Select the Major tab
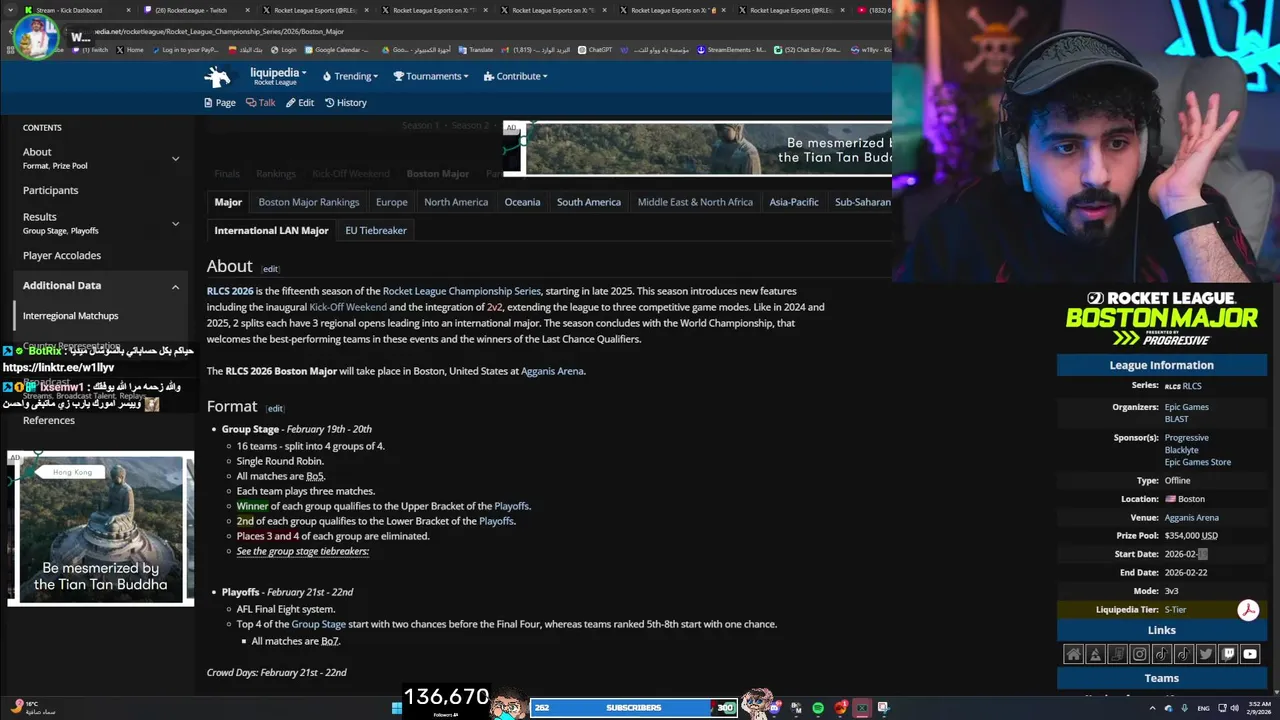Image resolution: width=1280 pixels, height=720 pixels. coord(228,202)
